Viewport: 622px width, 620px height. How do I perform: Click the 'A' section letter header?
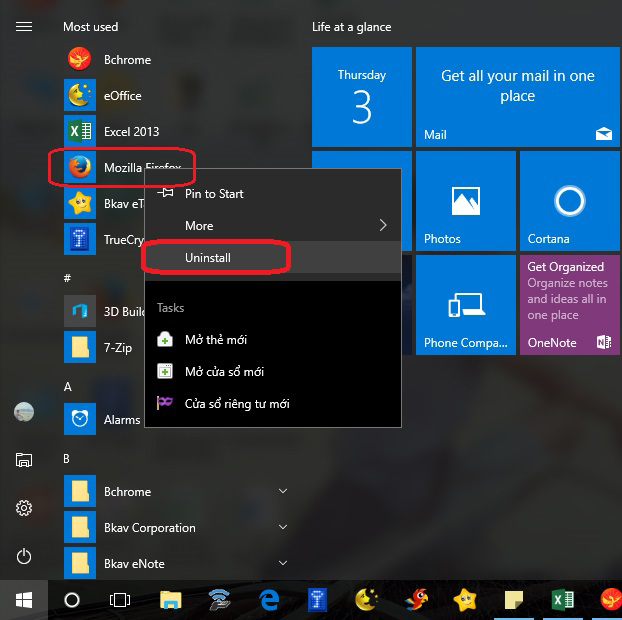point(68,386)
